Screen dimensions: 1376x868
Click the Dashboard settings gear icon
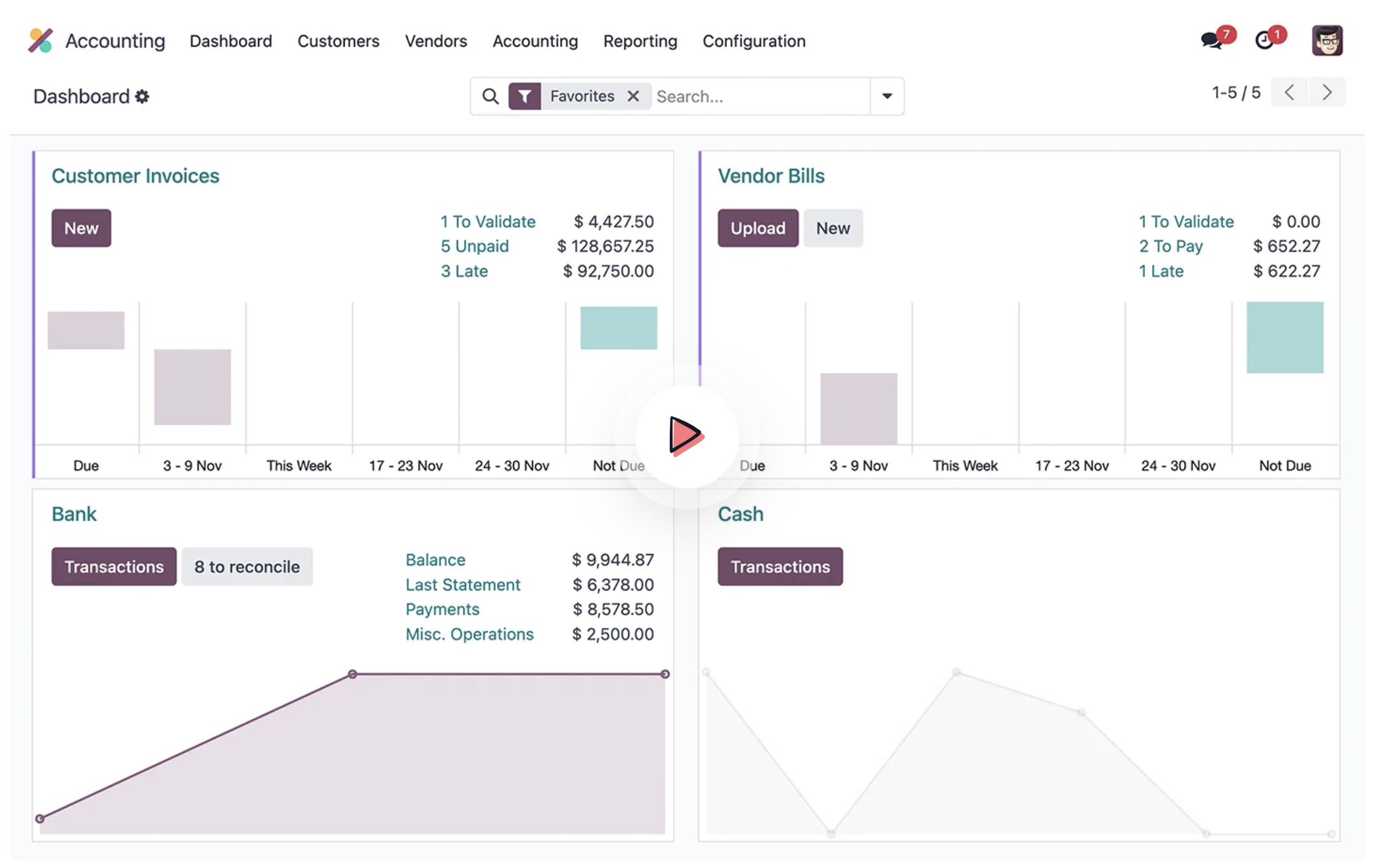click(x=142, y=97)
